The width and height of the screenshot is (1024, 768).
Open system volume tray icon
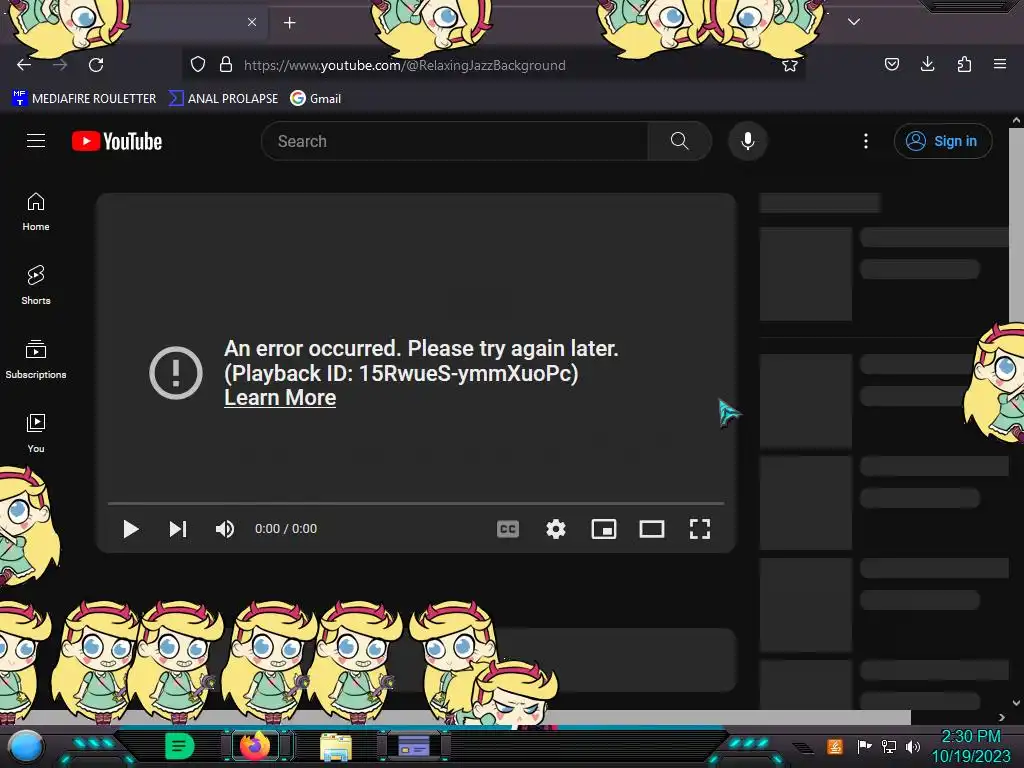click(913, 746)
